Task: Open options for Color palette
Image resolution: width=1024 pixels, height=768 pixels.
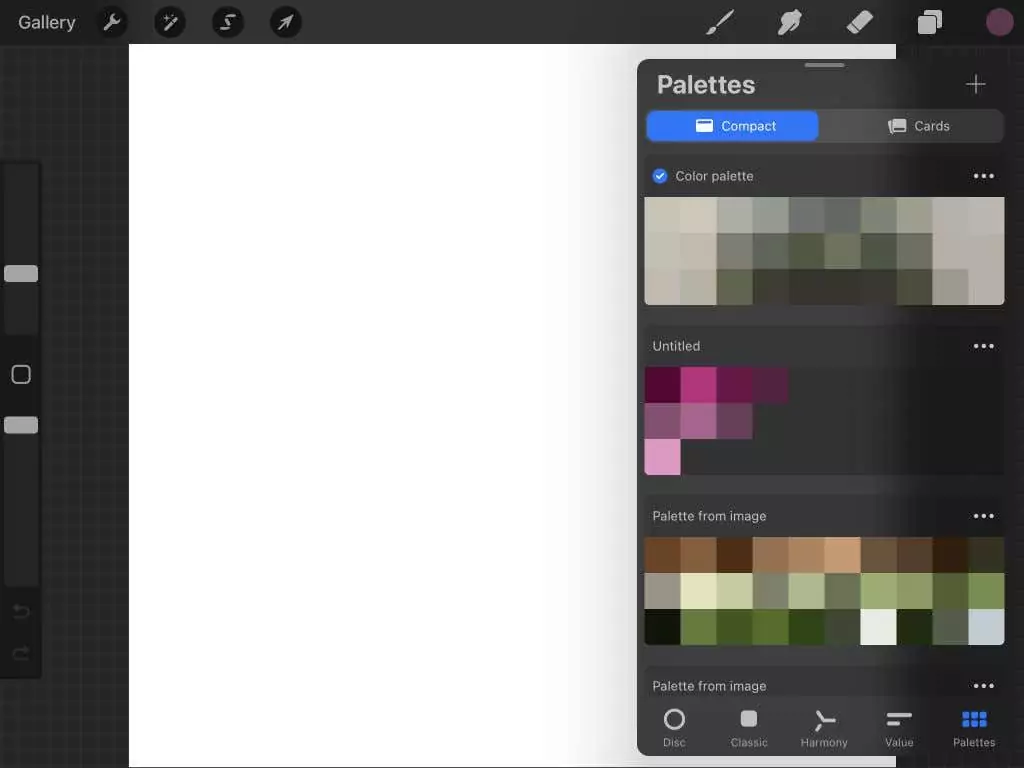Action: click(x=984, y=176)
